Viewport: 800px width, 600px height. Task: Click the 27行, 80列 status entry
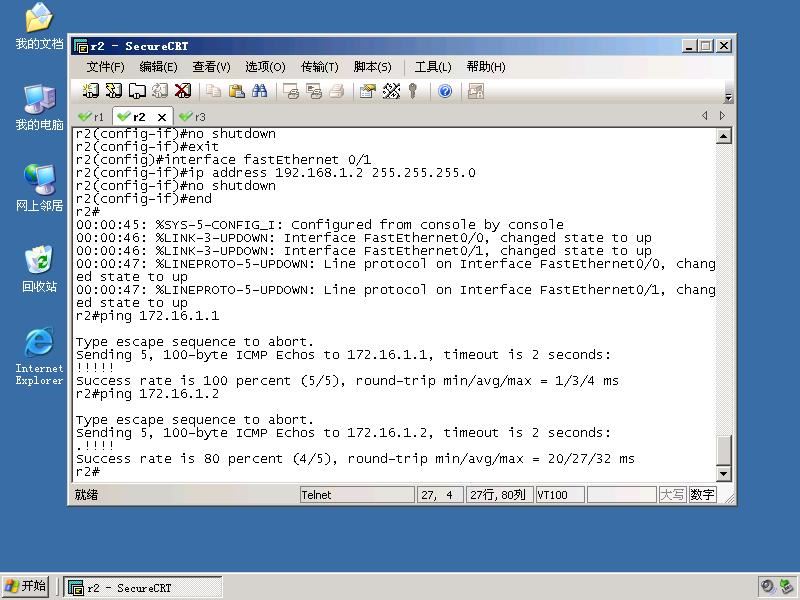499,495
